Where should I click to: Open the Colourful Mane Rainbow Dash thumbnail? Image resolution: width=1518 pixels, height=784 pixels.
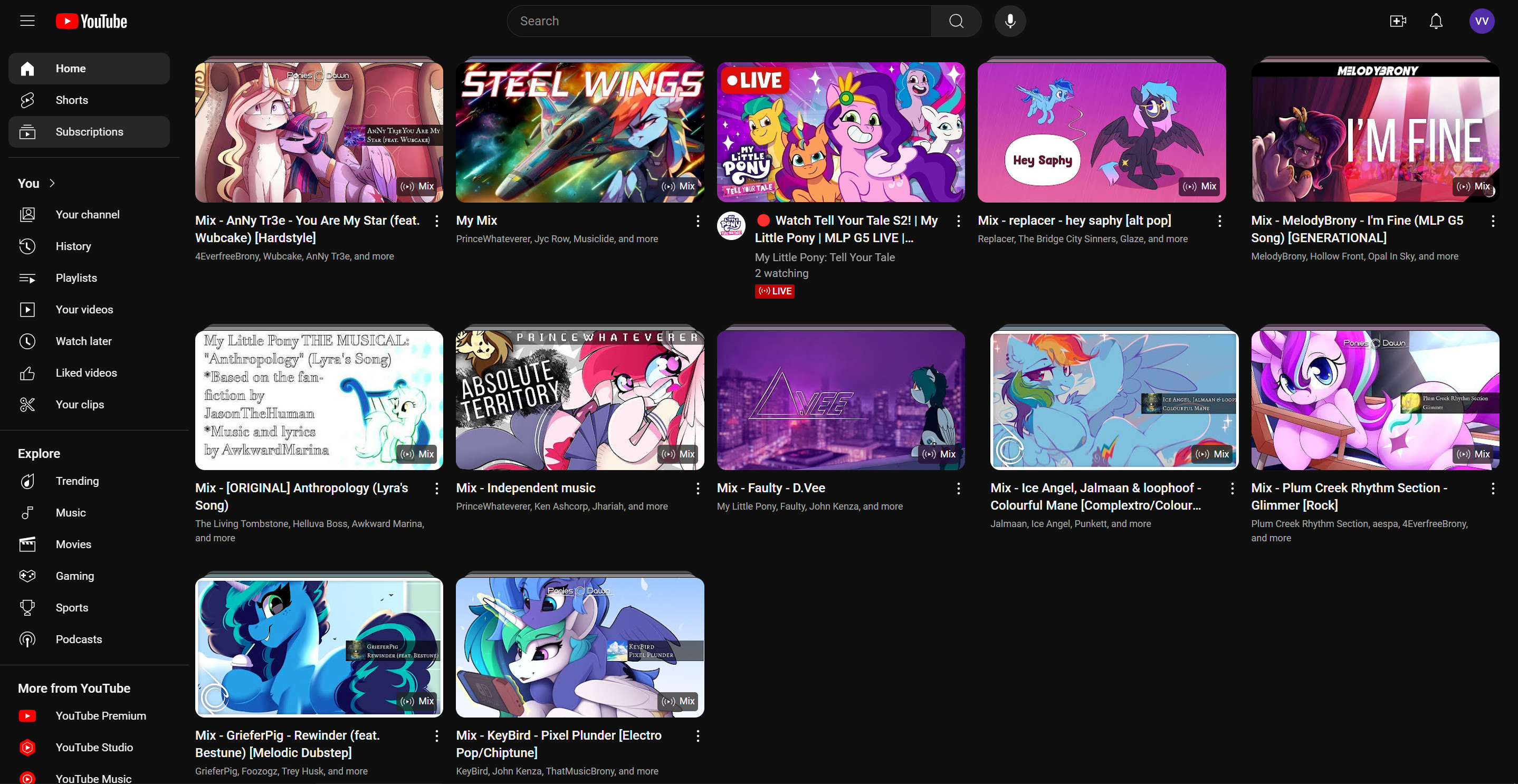click(x=1114, y=400)
